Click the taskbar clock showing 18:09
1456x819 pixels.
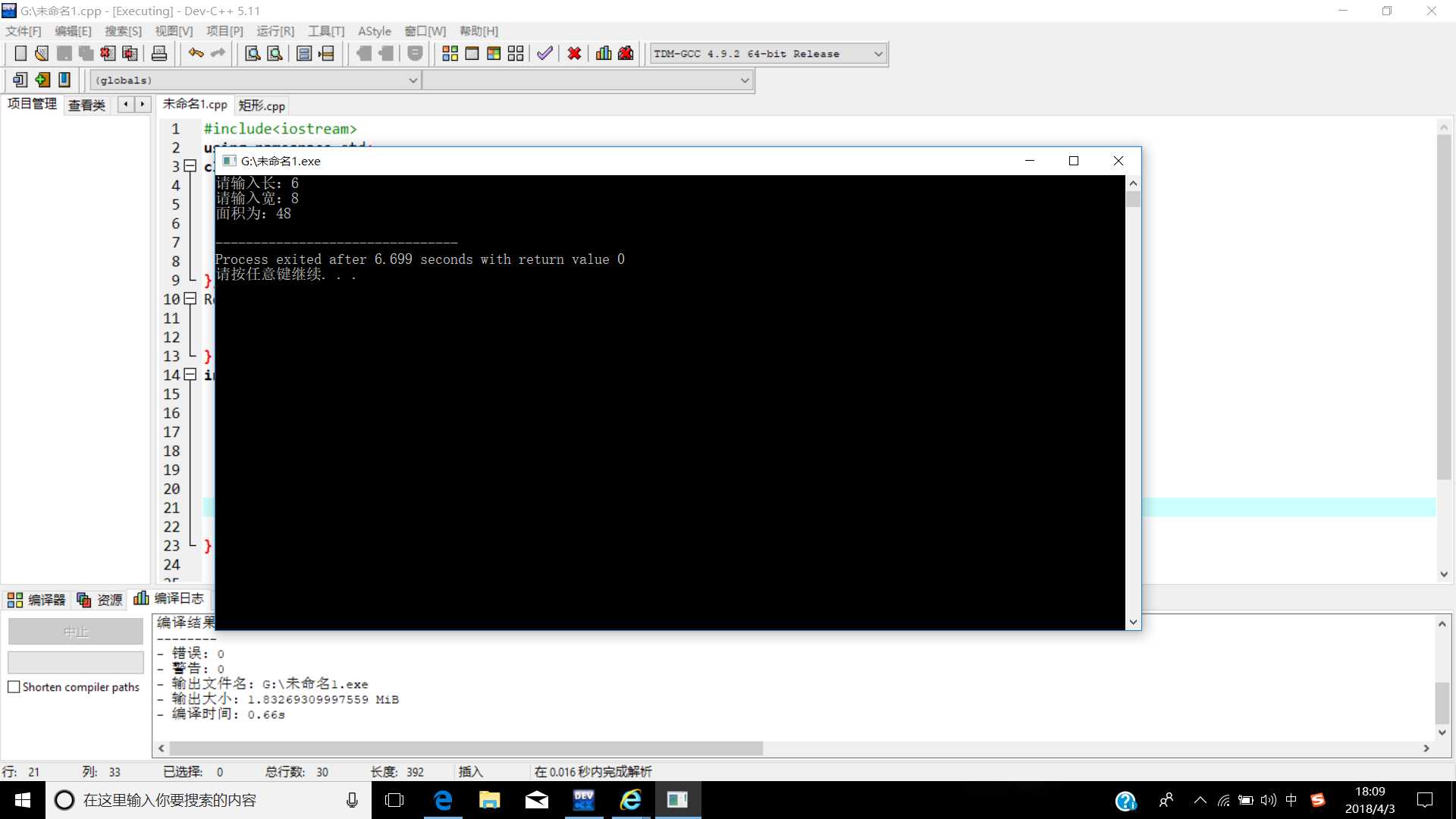click(1370, 800)
